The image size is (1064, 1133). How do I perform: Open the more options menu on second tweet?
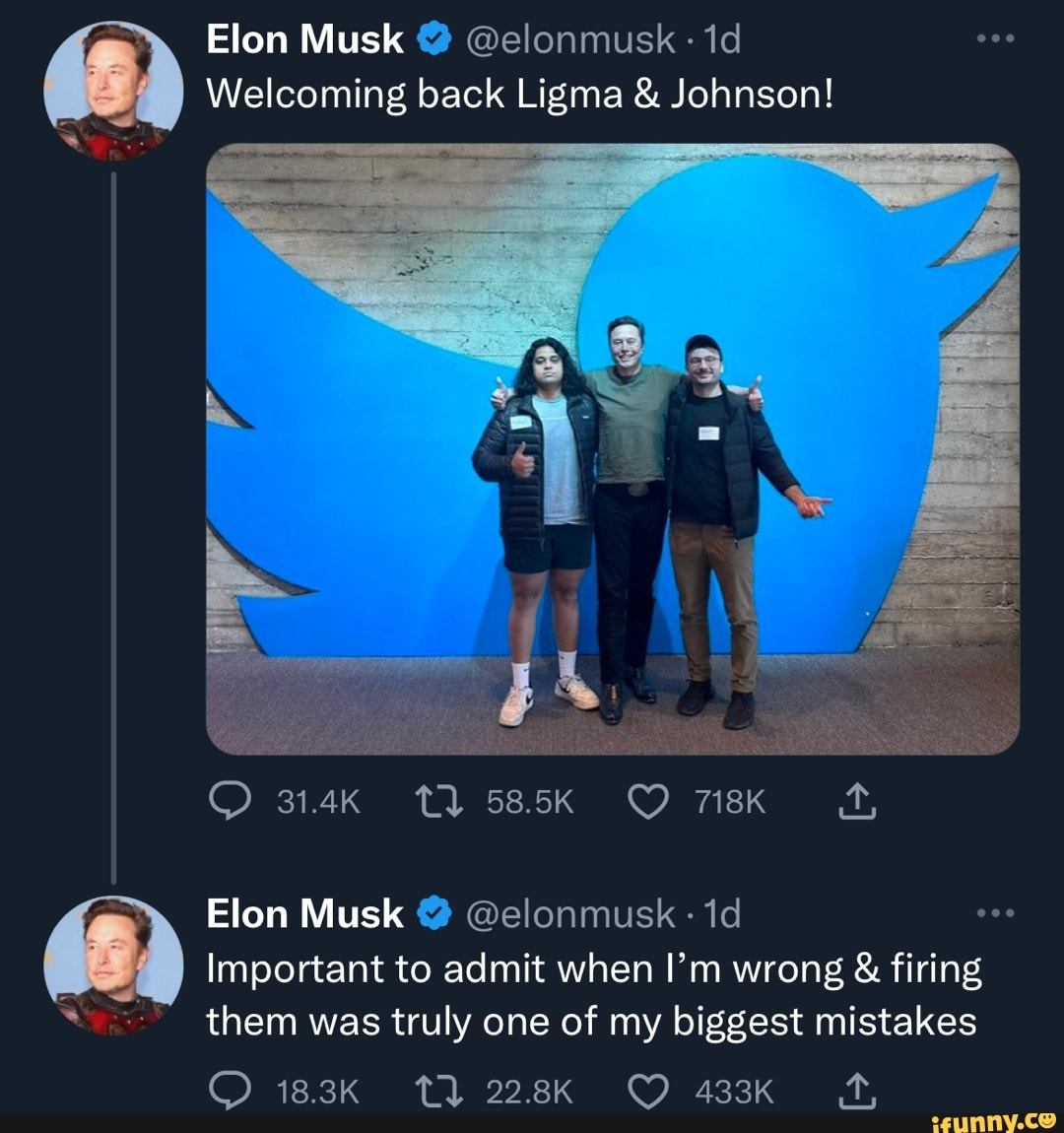coord(995,911)
